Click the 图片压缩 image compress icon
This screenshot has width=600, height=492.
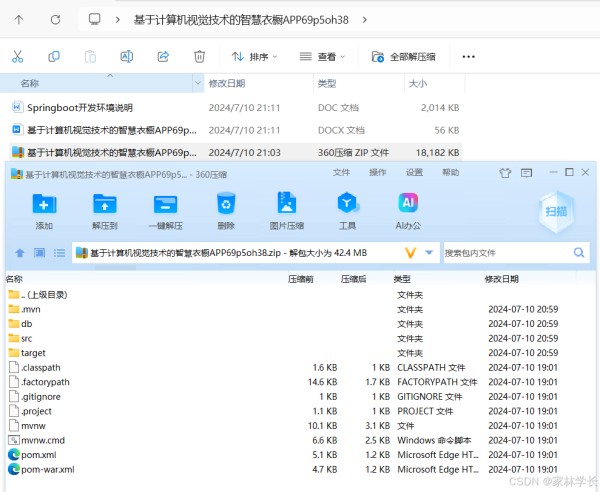(x=287, y=202)
